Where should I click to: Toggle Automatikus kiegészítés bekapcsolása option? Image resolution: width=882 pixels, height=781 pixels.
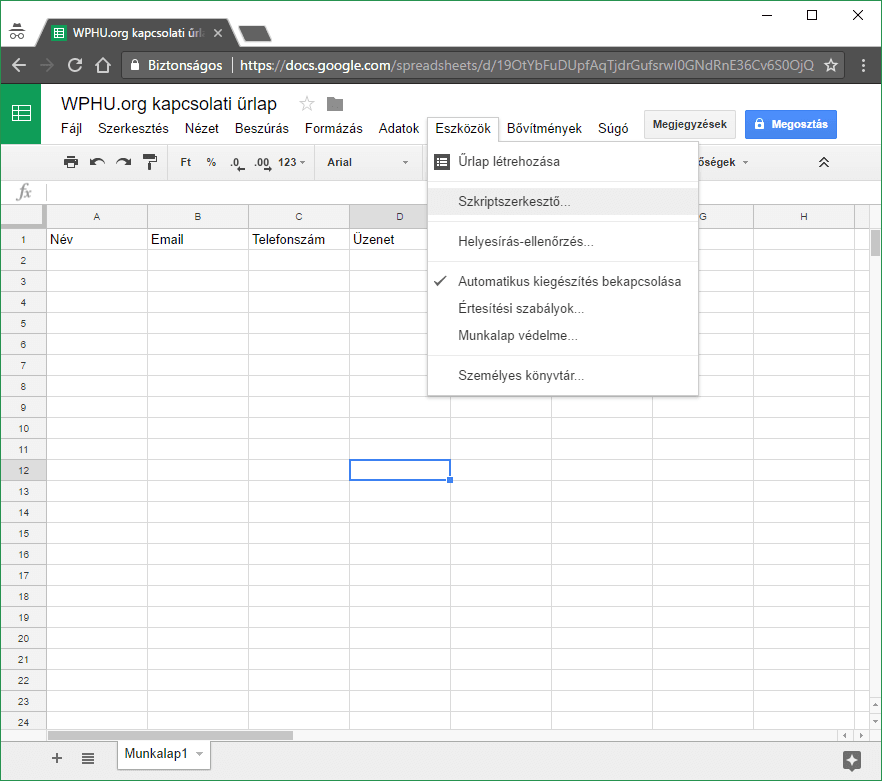[569, 282]
